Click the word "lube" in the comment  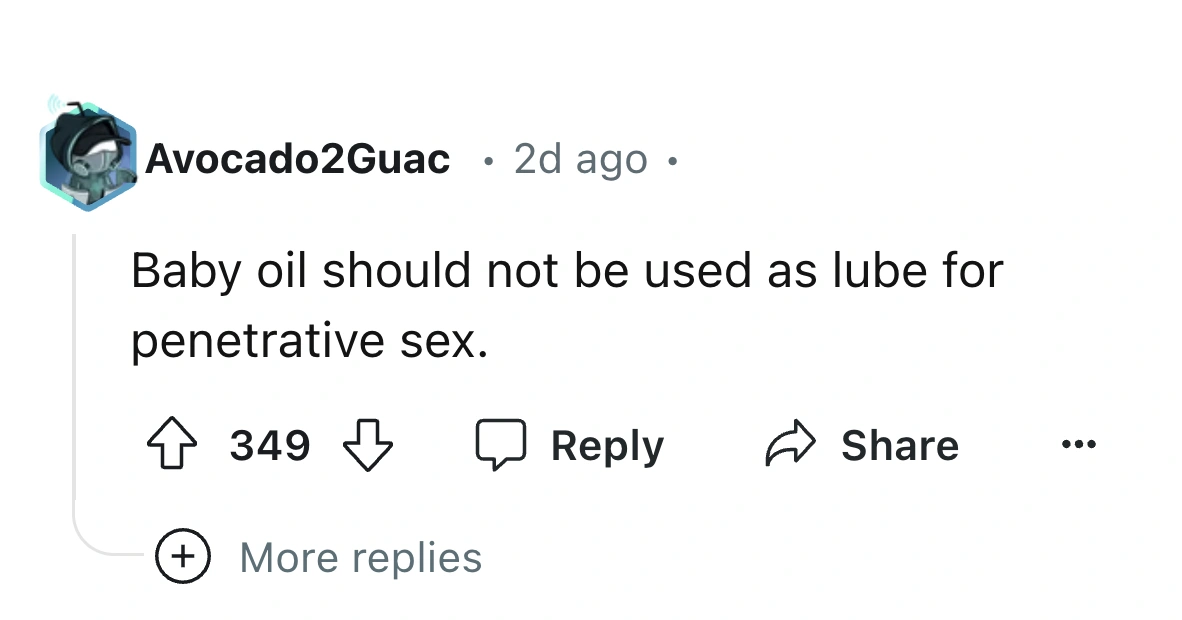point(869,271)
